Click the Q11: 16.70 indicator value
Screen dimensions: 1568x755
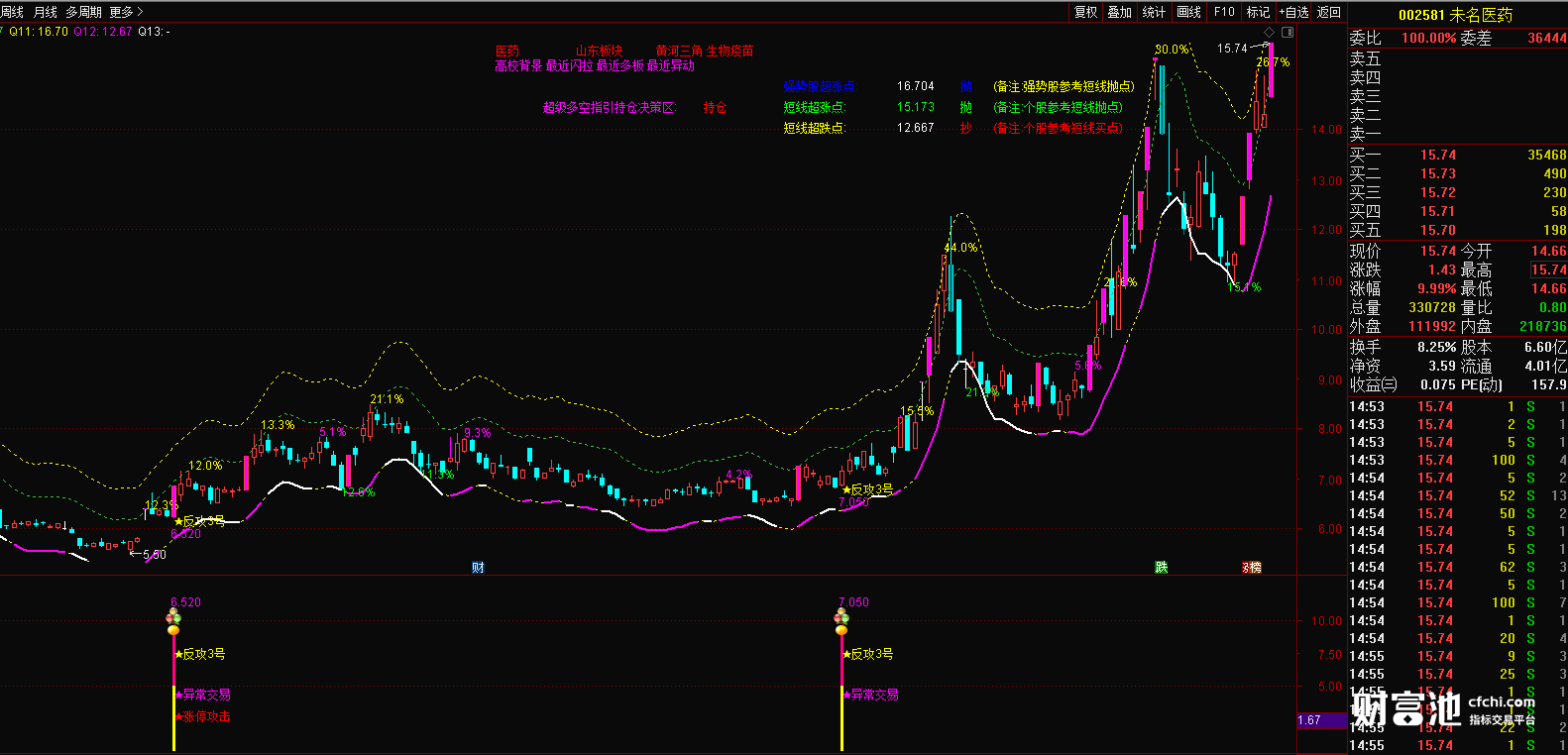coord(40,32)
